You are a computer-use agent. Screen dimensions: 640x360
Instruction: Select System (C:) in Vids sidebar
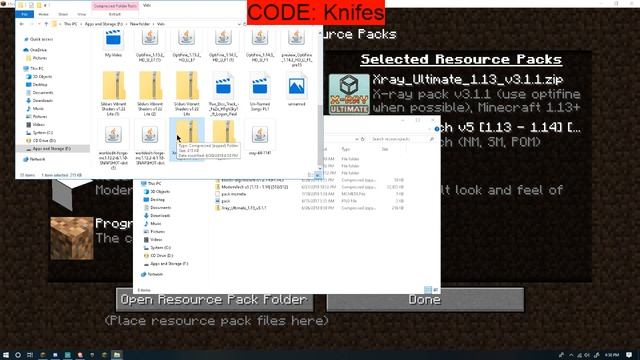(x=42, y=133)
